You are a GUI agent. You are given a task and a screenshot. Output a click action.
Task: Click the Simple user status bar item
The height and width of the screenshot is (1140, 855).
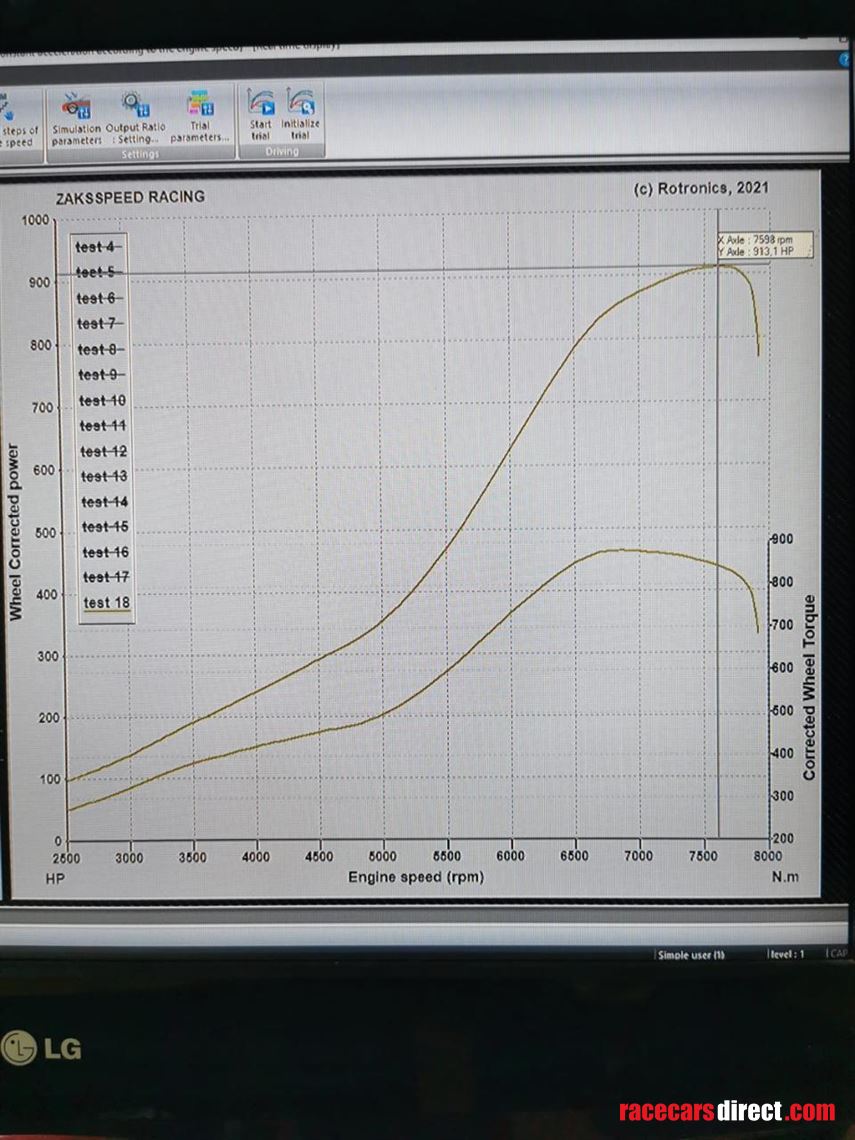(x=691, y=955)
